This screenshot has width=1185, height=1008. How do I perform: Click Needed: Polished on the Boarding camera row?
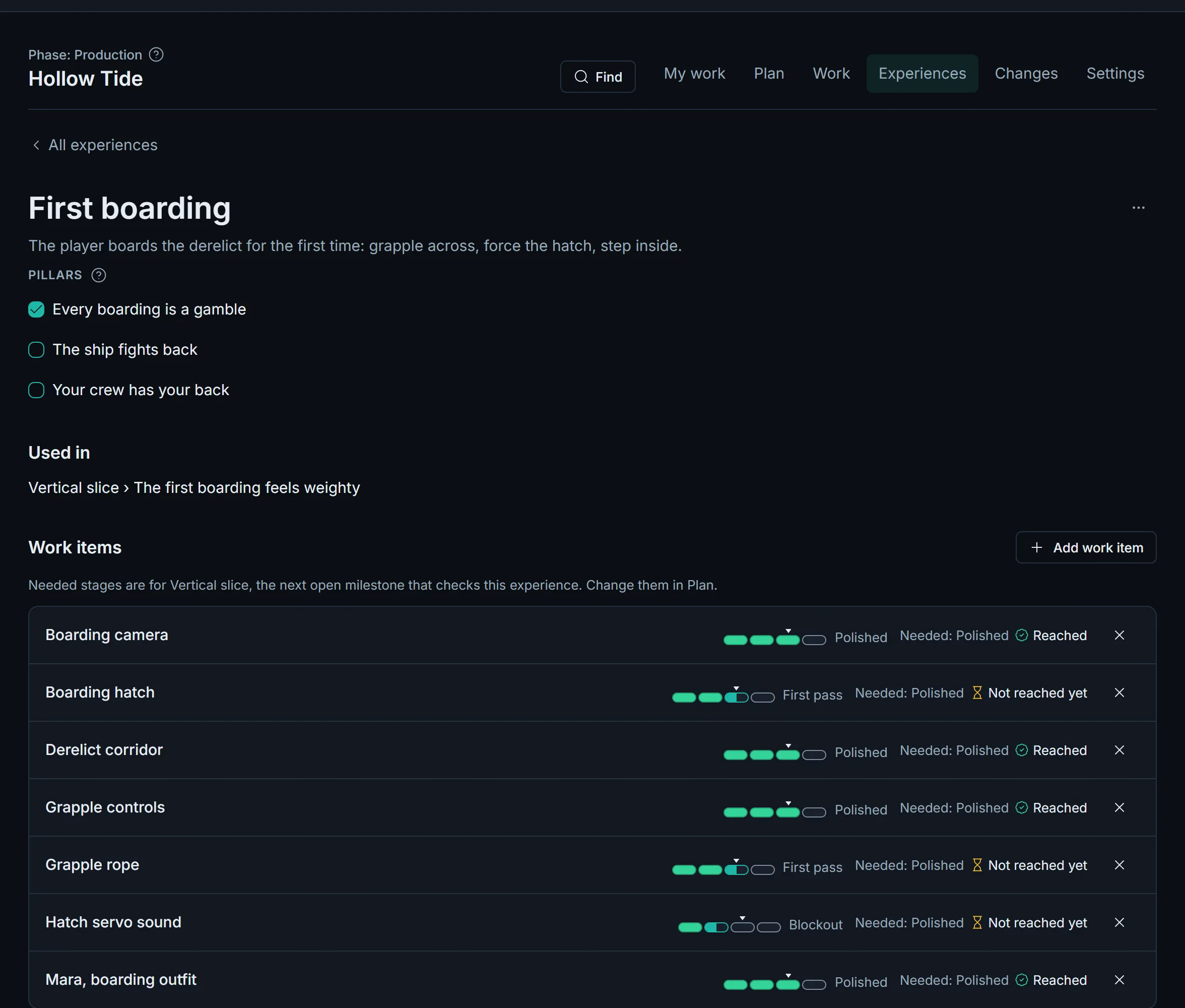click(x=954, y=636)
